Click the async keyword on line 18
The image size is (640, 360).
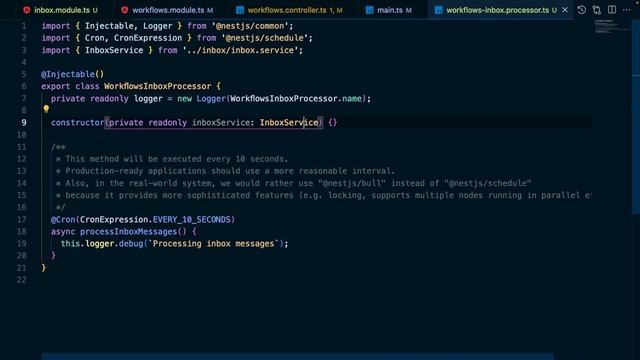[x=63, y=231]
